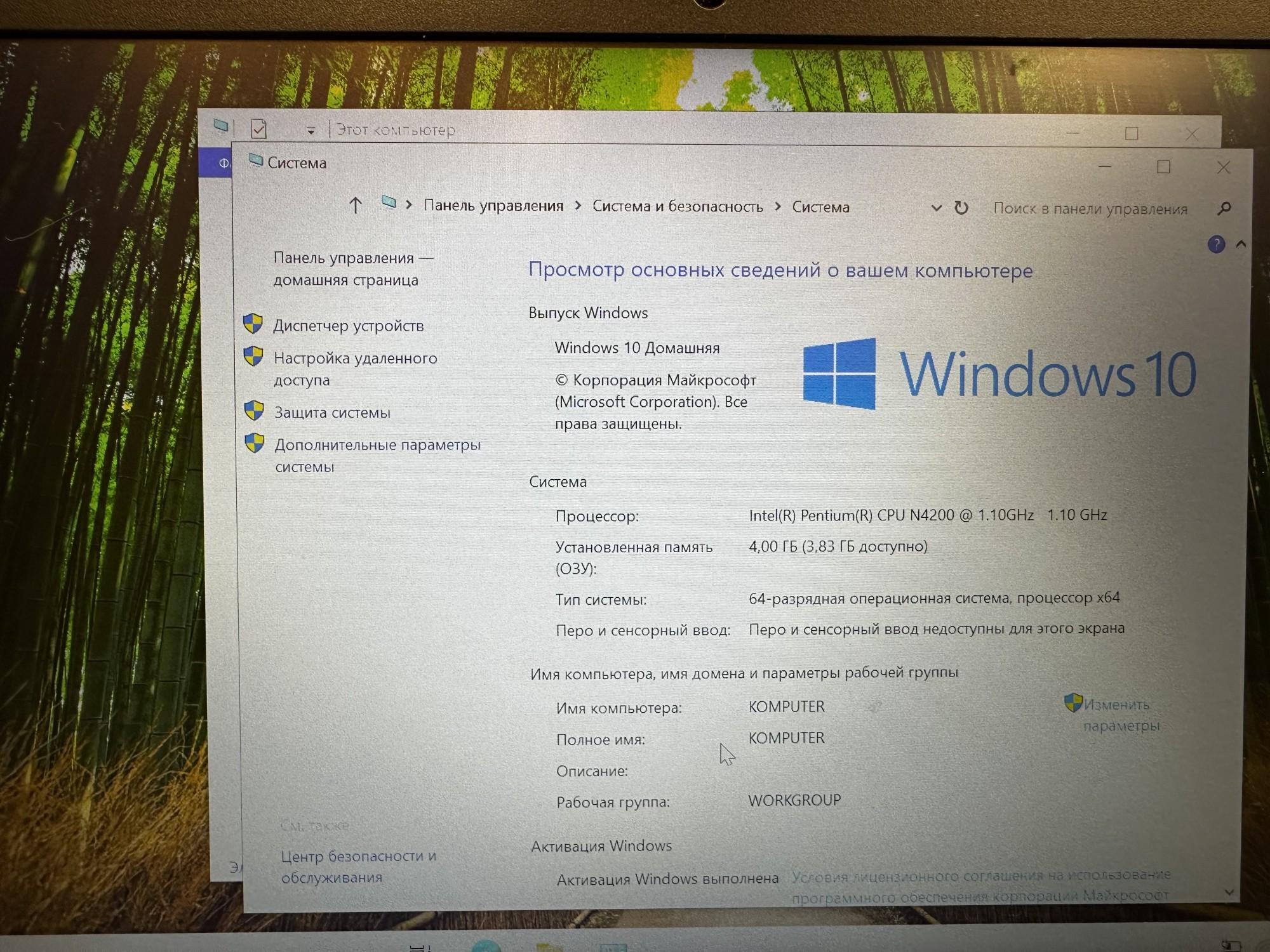The width and height of the screenshot is (1270, 952).
Task: Close the Система window
Action: click(x=1224, y=168)
